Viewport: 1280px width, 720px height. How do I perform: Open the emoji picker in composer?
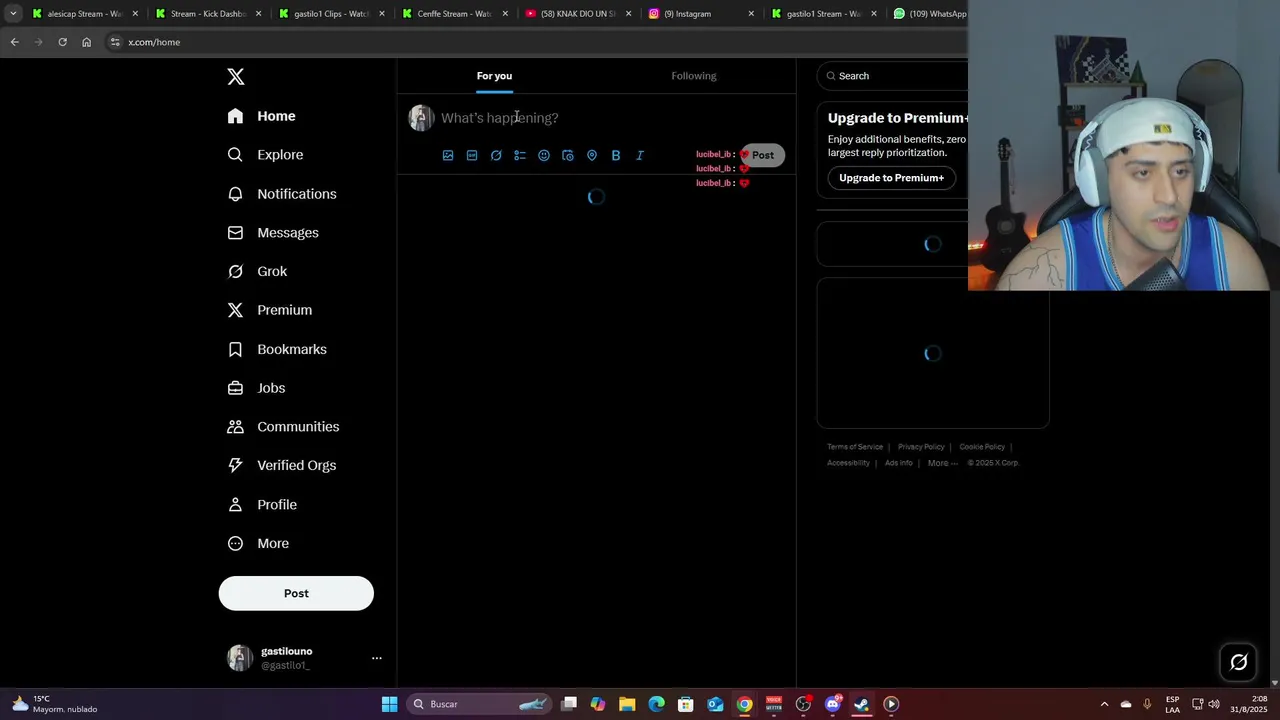(x=544, y=155)
